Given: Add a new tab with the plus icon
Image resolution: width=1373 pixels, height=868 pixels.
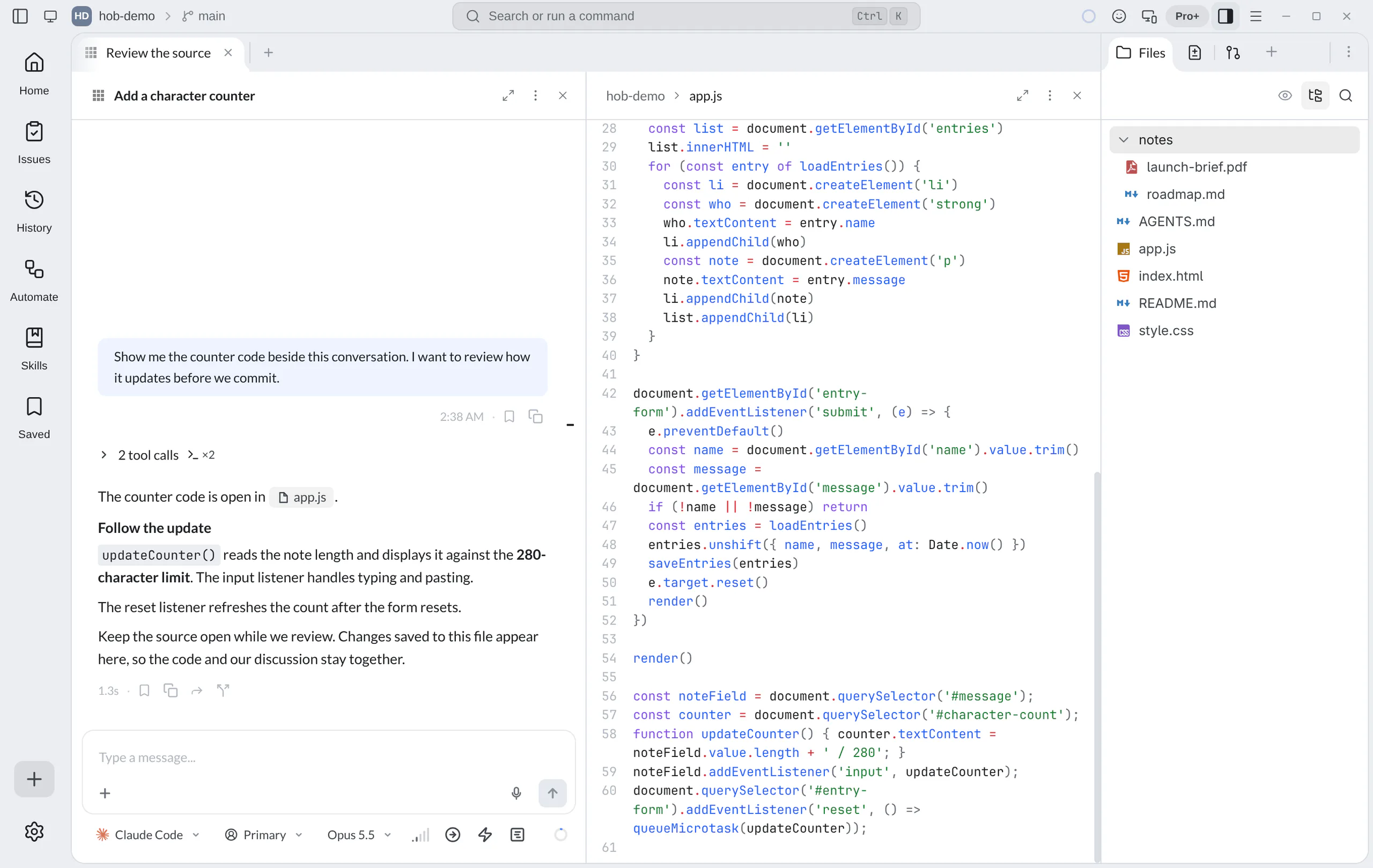Looking at the screenshot, I should tap(269, 53).
